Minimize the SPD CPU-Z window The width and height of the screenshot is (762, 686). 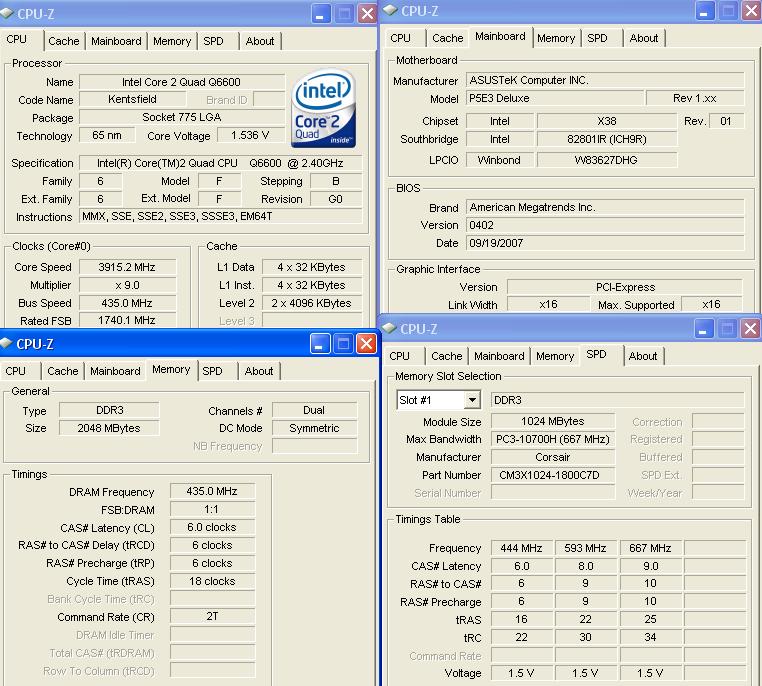click(703, 329)
